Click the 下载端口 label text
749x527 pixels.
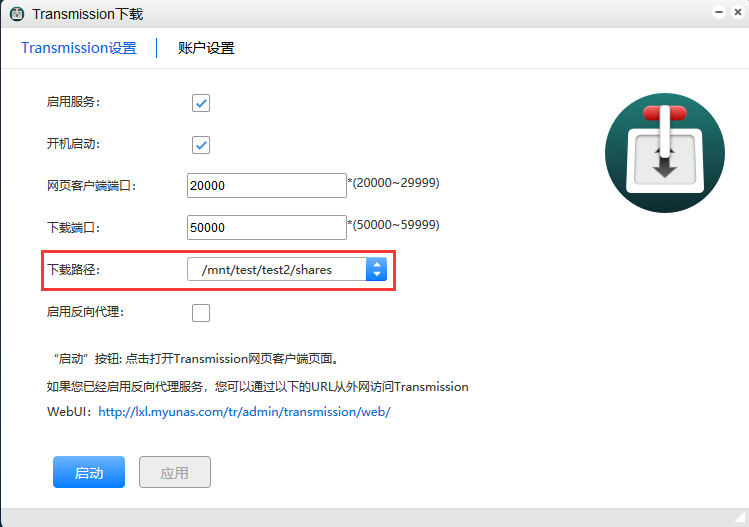pyautogui.click(x=74, y=227)
